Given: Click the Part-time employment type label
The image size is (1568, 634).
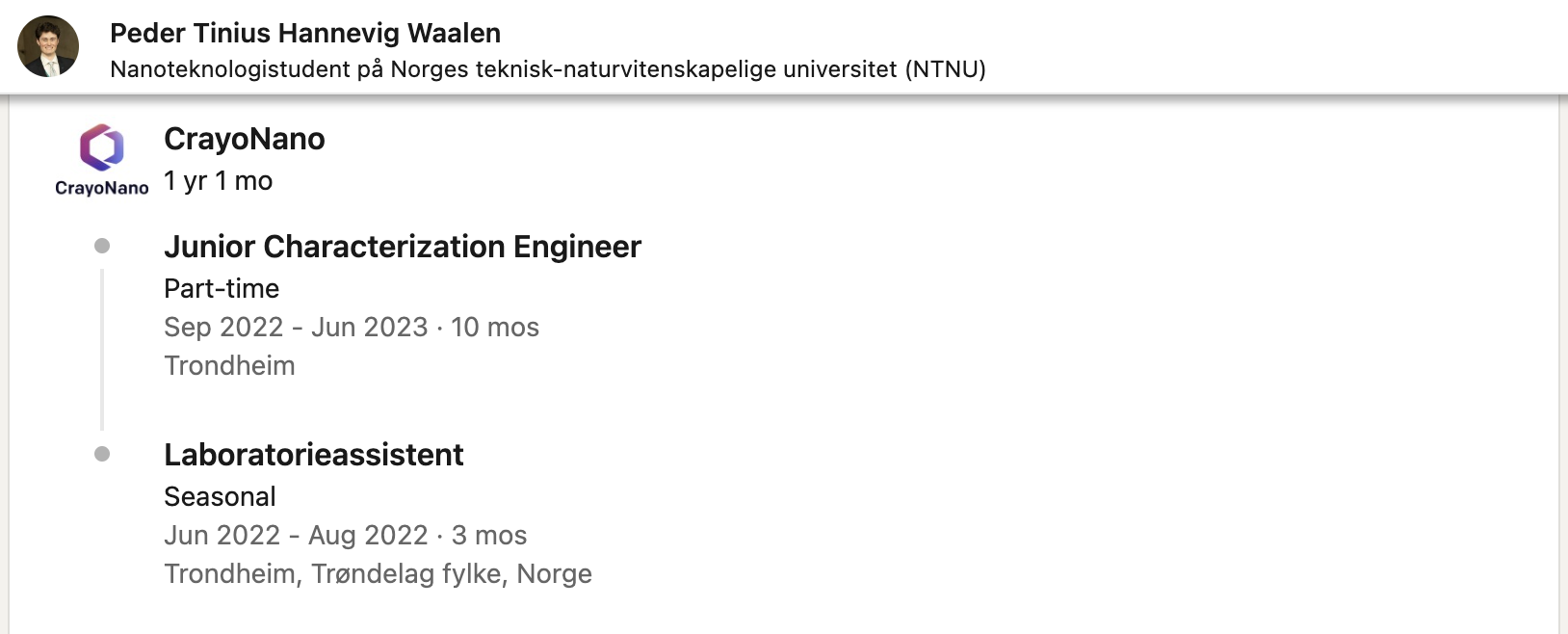Looking at the screenshot, I should pyautogui.click(x=222, y=288).
